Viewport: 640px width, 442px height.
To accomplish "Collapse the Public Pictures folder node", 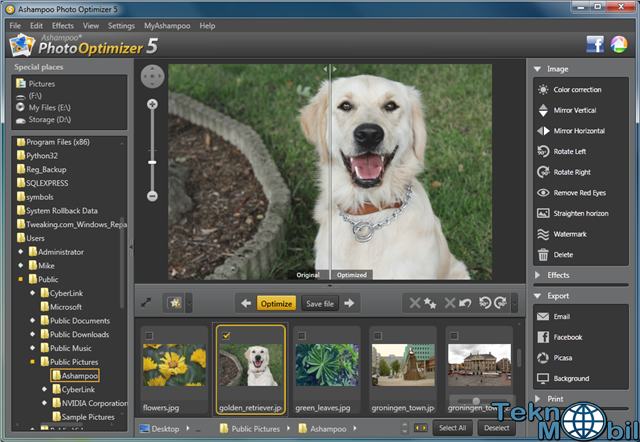I will (32, 362).
